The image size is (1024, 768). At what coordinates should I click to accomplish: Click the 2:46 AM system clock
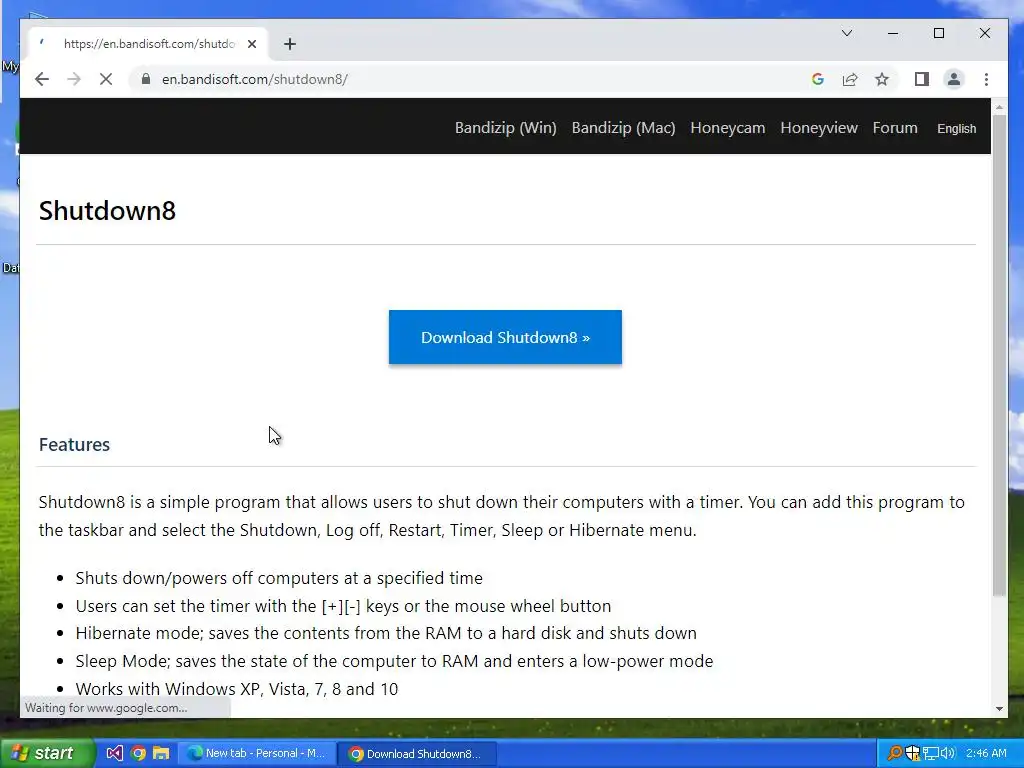[986, 753]
